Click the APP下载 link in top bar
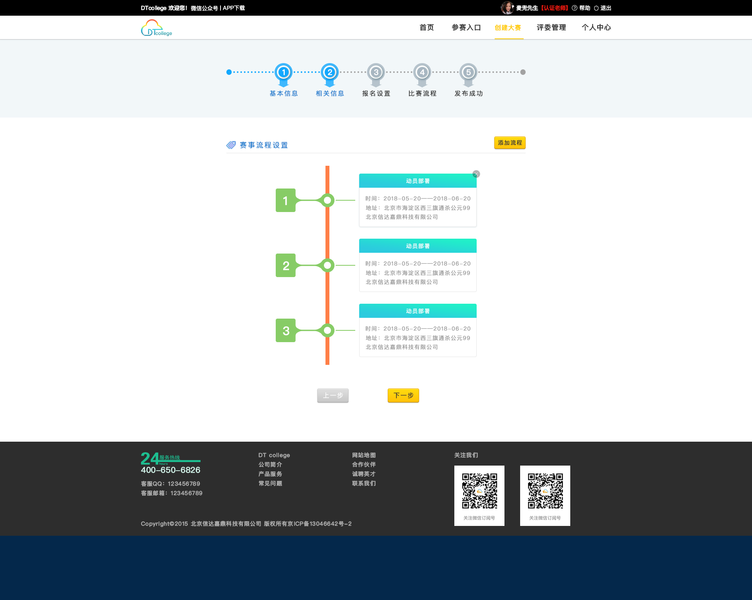The image size is (752, 600). click(x=234, y=8)
